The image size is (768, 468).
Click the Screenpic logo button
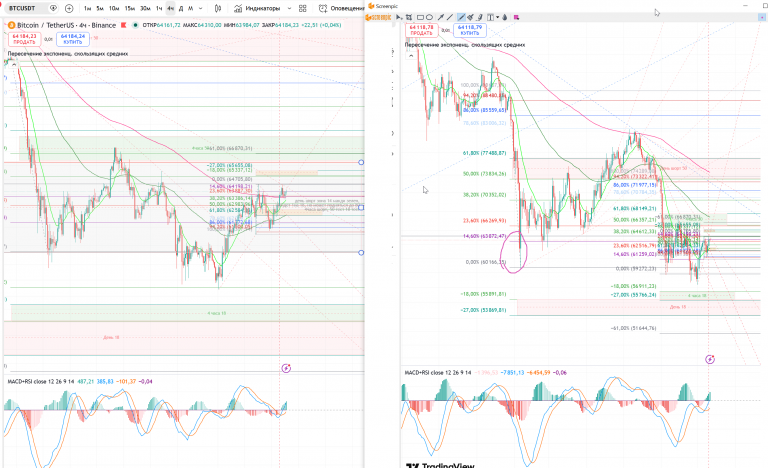[379, 17]
